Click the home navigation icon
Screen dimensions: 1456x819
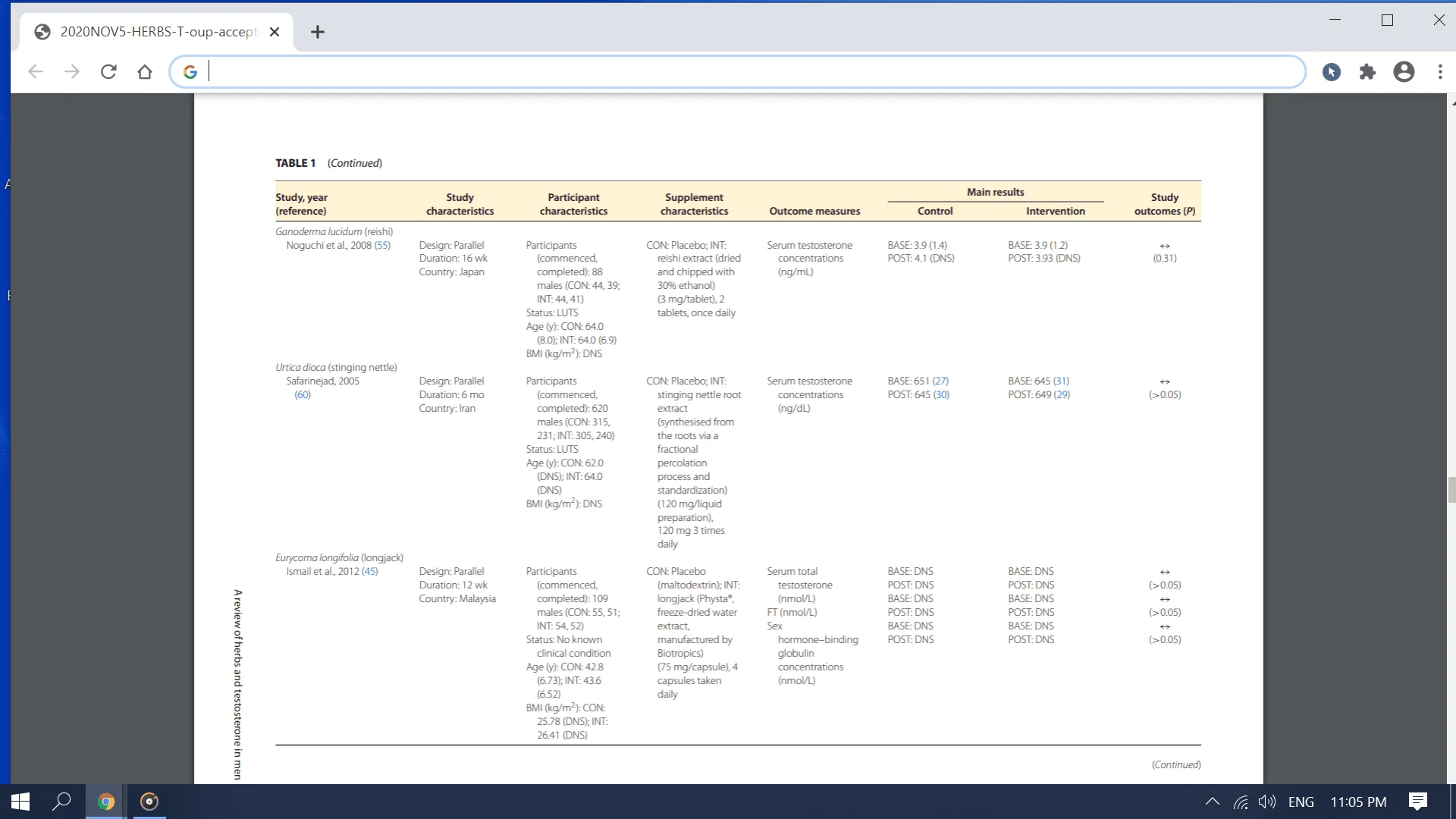coord(145,71)
